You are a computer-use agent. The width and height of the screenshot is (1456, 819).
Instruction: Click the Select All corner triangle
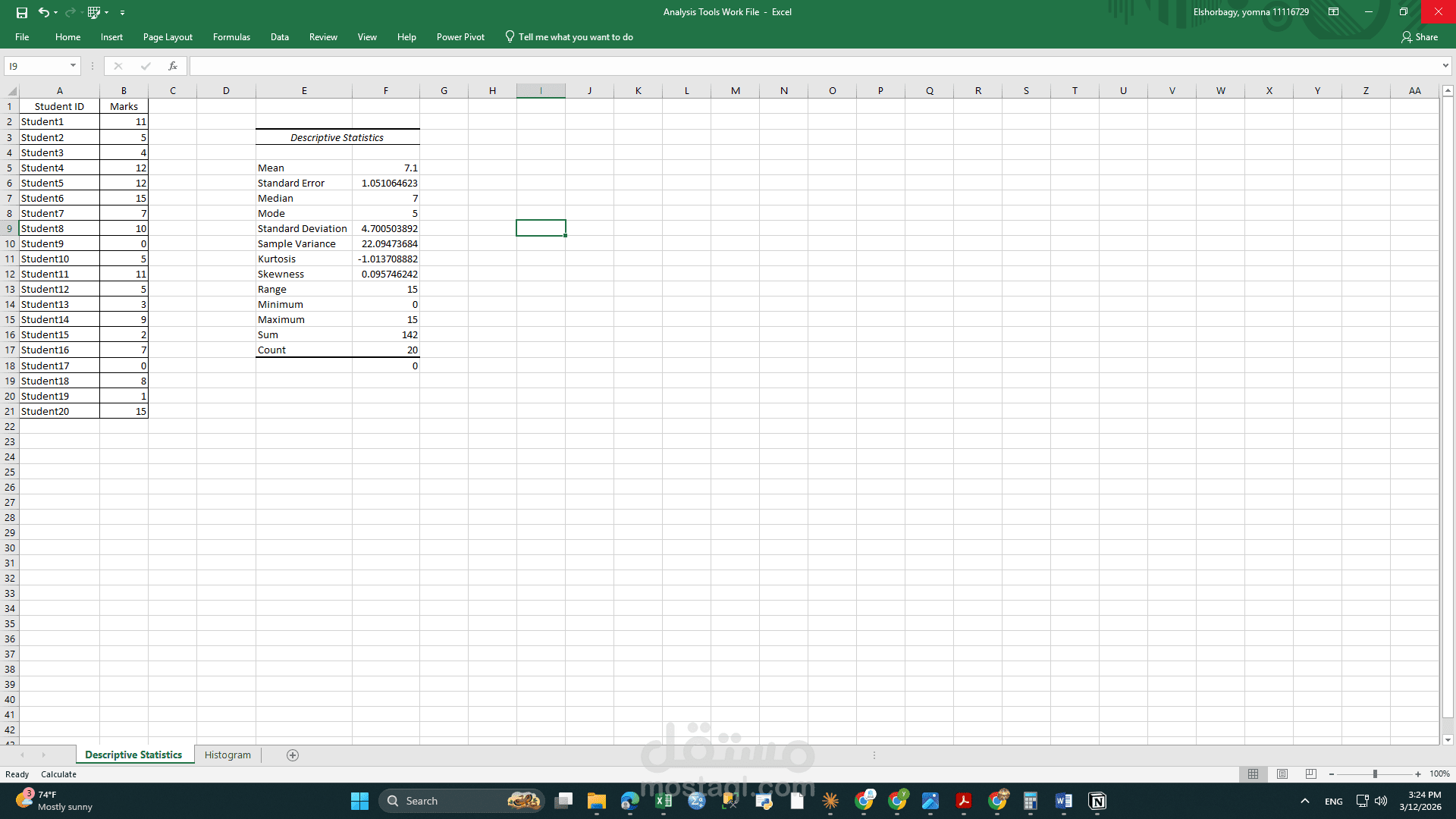11,91
